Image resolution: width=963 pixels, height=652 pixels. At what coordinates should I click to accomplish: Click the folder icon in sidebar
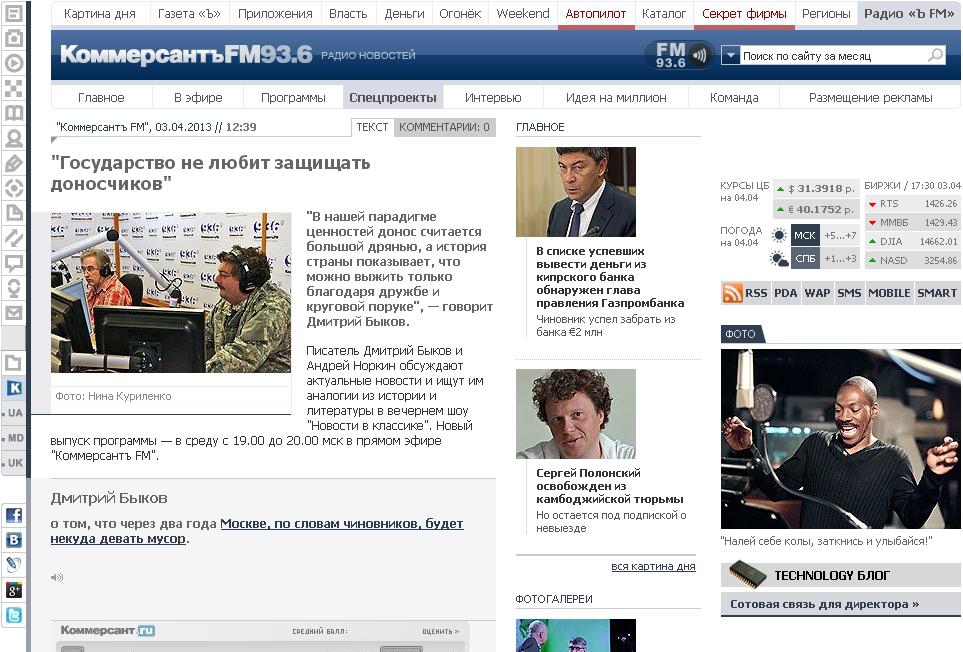point(14,363)
